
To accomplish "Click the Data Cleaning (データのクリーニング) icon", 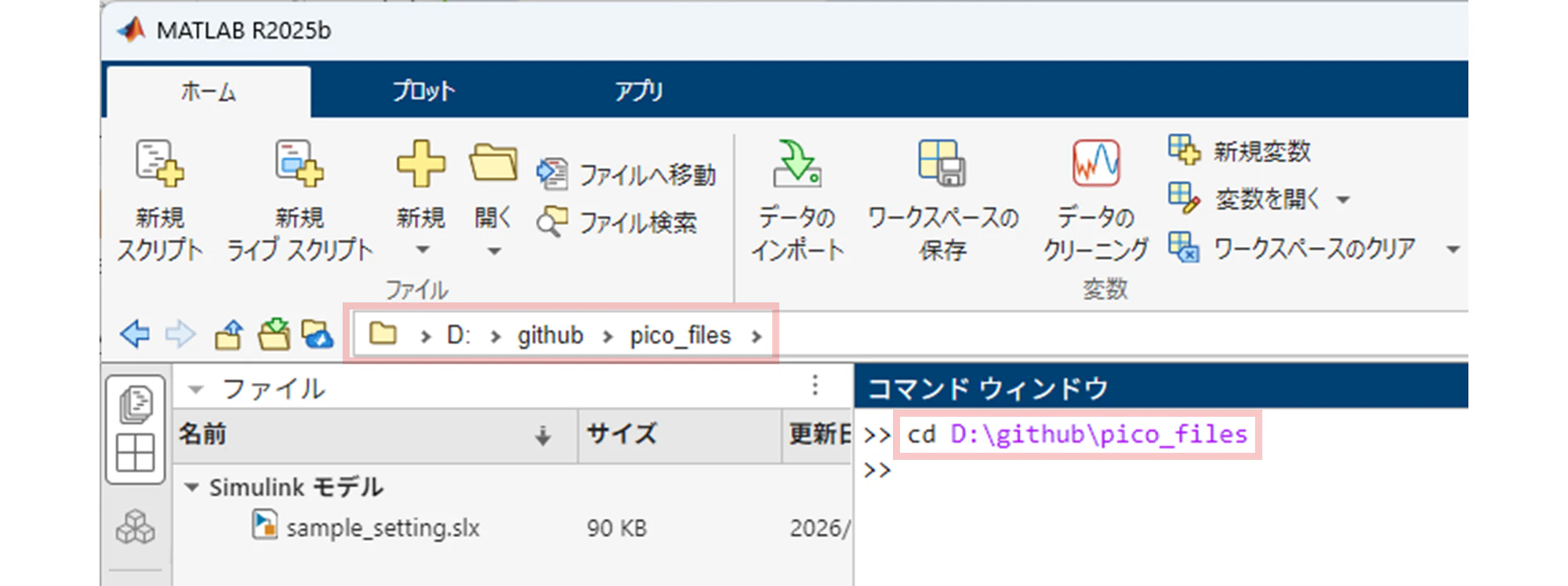I will pos(1096,163).
